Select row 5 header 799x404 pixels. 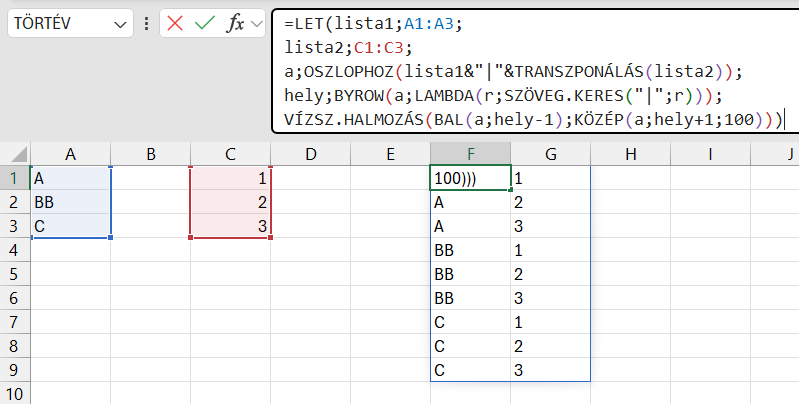pyautogui.click(x=14, y=273)
